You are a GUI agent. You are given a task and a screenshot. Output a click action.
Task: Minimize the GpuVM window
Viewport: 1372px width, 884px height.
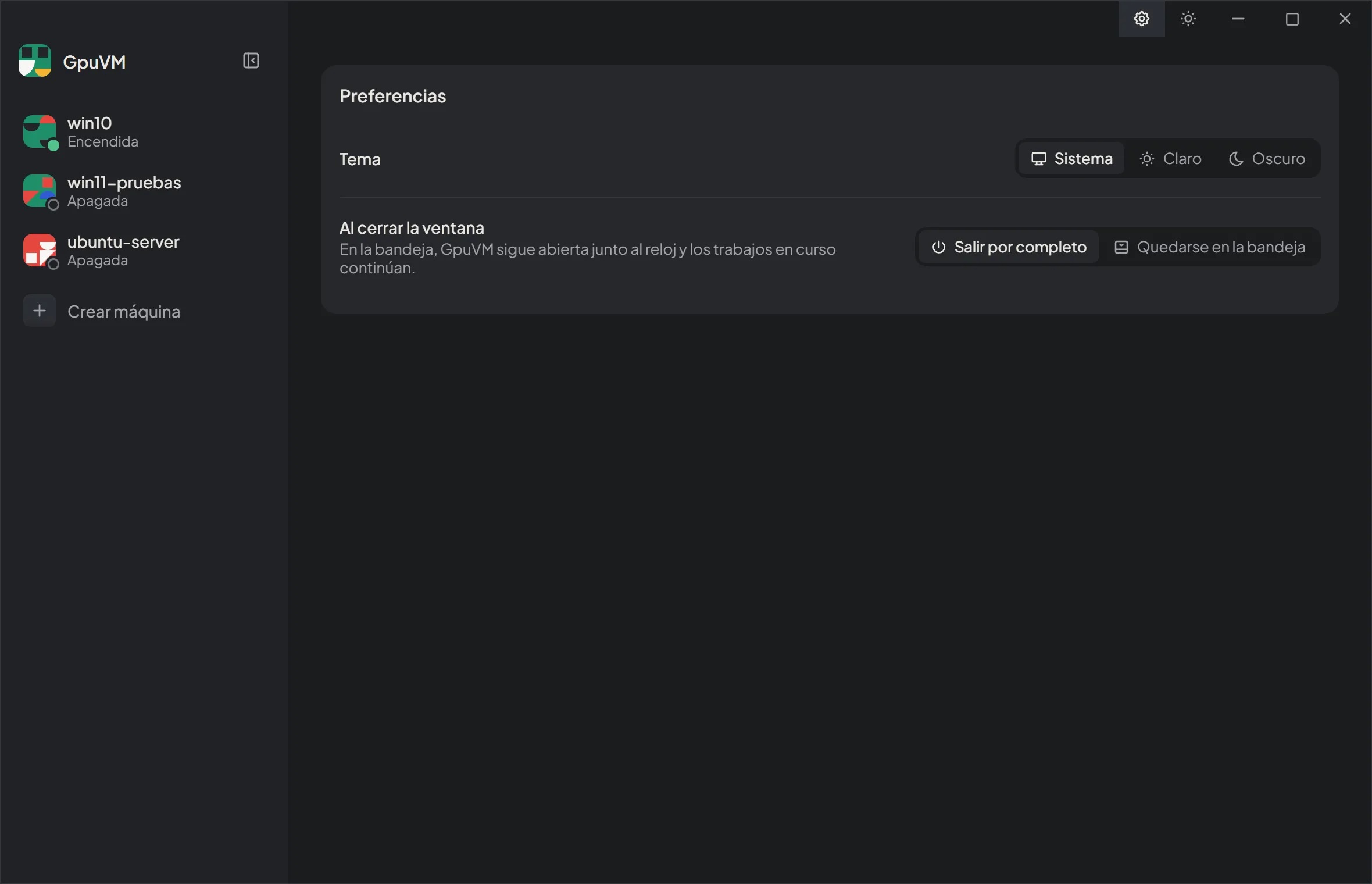click(1238, 19)
